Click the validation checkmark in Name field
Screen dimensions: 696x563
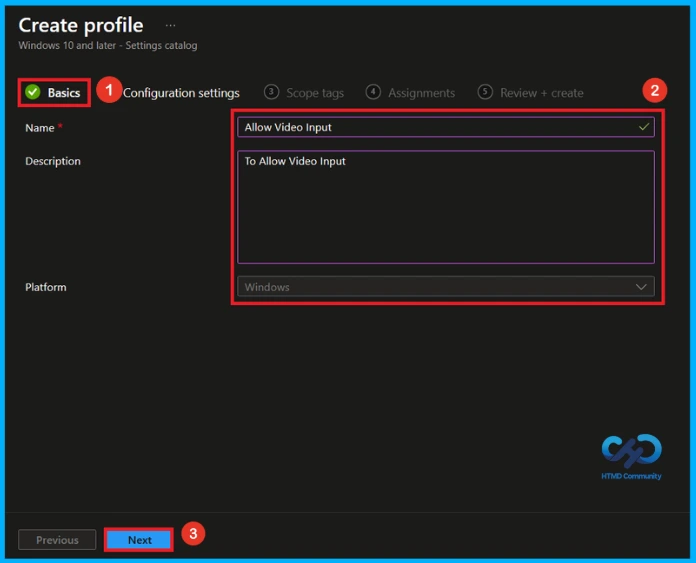point(644,127)
